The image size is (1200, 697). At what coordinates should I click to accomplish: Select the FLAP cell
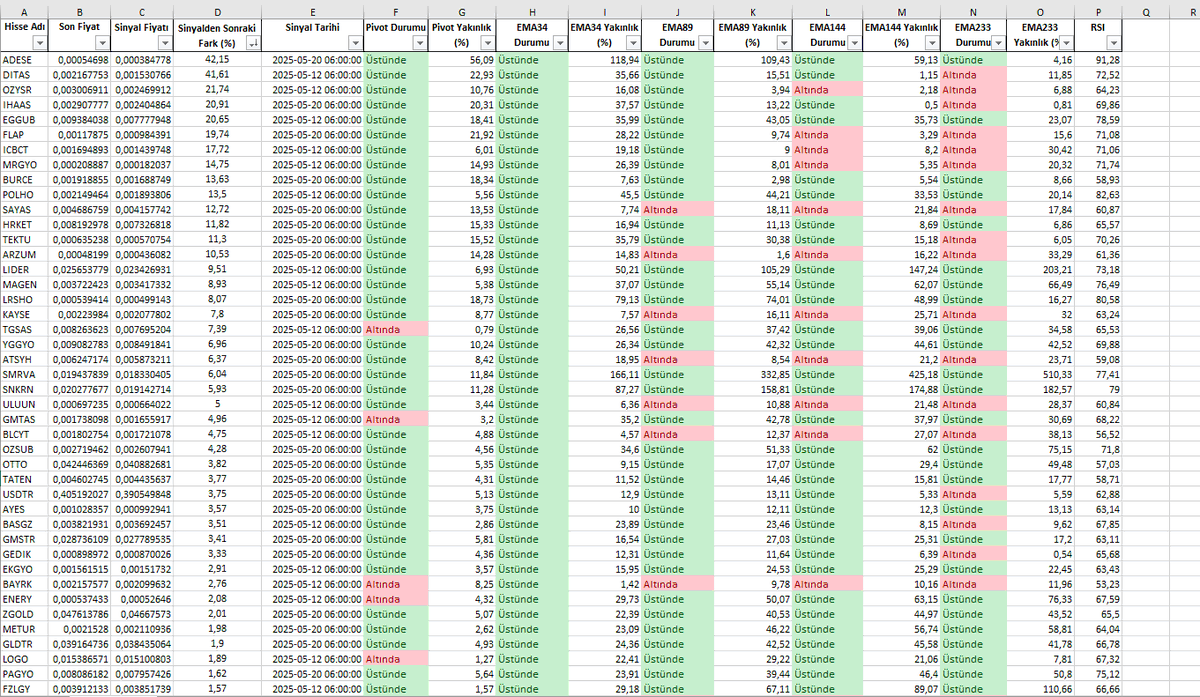click(23, 135)
